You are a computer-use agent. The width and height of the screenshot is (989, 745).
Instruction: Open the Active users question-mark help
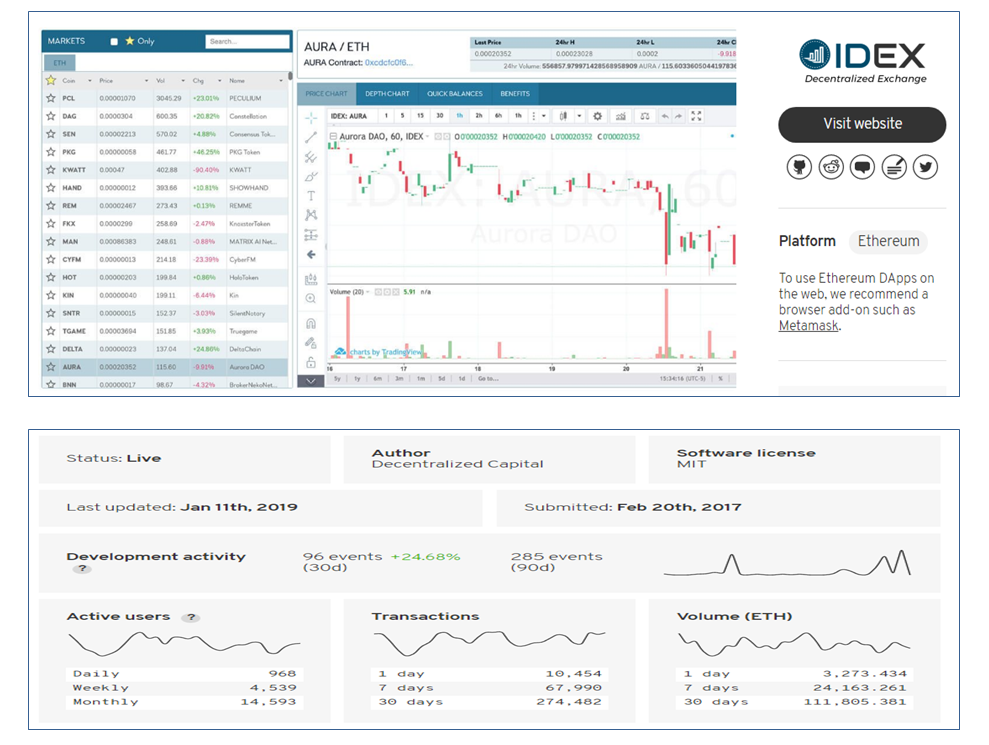(190, 618)
